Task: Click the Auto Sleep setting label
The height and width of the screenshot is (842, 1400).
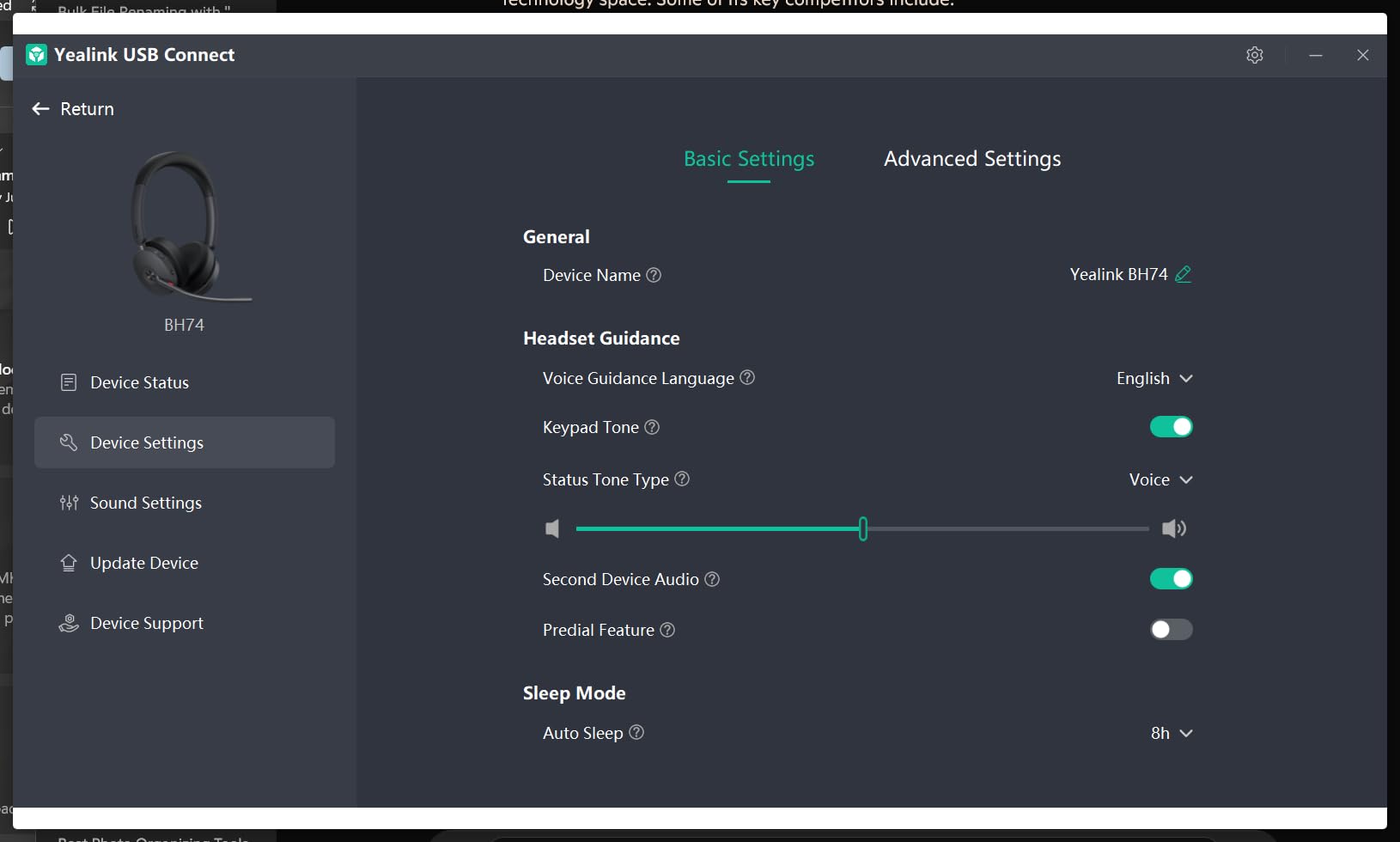Action: [583, 733]
